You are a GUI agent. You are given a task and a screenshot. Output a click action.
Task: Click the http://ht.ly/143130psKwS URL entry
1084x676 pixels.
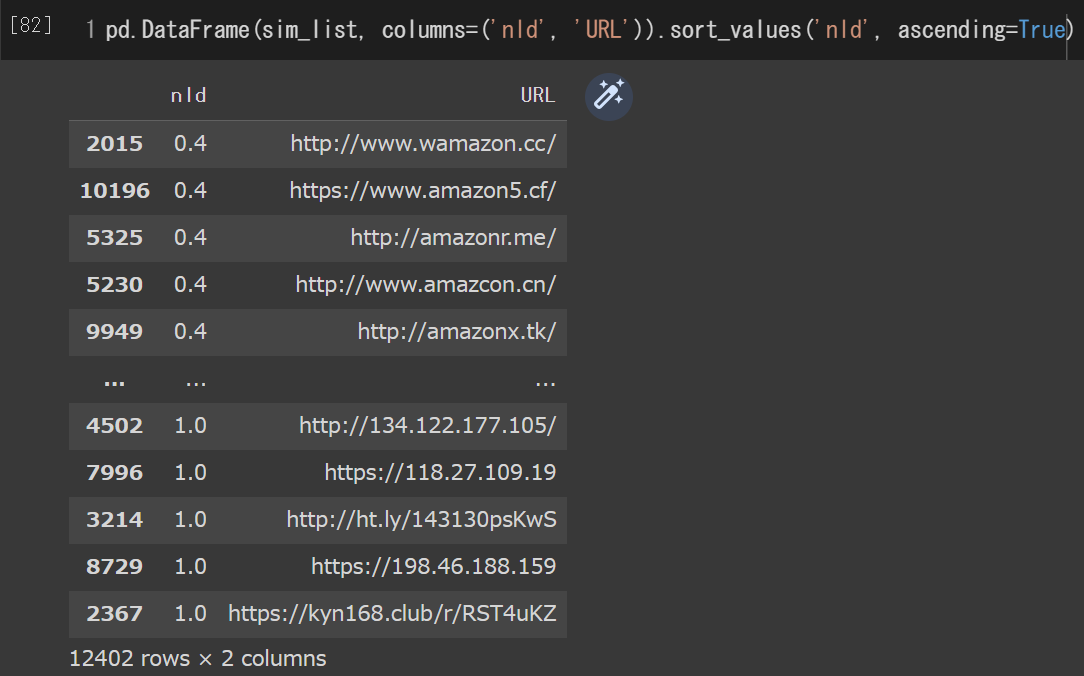click(x=421, y=520)
